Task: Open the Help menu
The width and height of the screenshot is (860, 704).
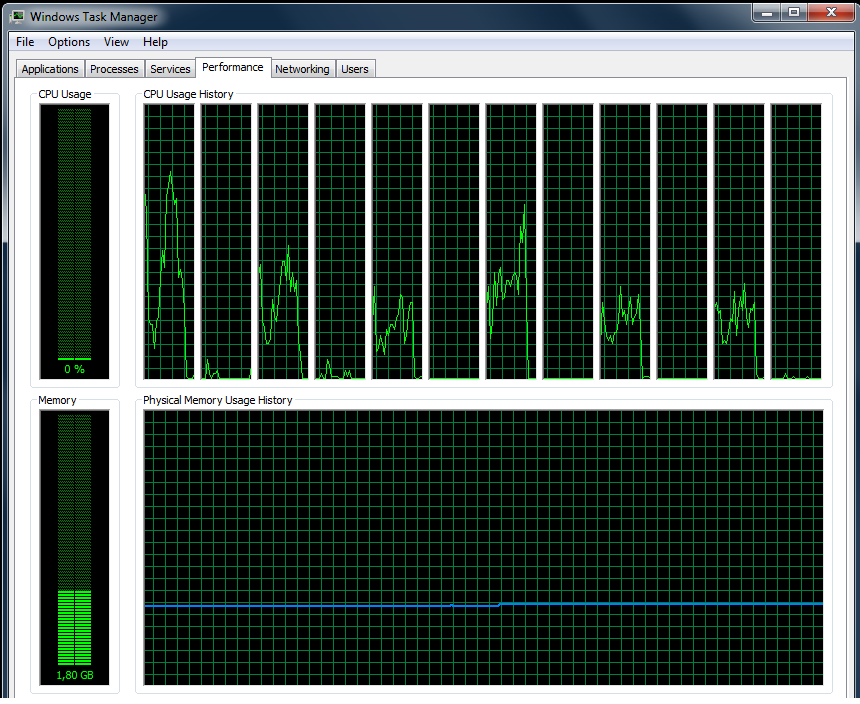Action: pyautogui.click(x=155, y=42)
